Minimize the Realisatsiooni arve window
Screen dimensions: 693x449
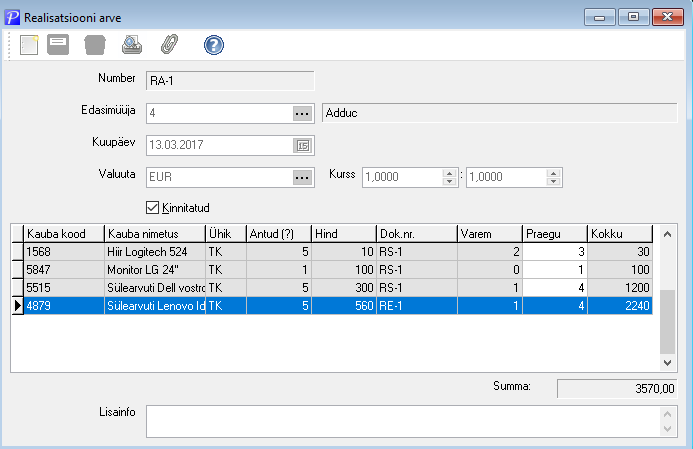pos(600,17)
